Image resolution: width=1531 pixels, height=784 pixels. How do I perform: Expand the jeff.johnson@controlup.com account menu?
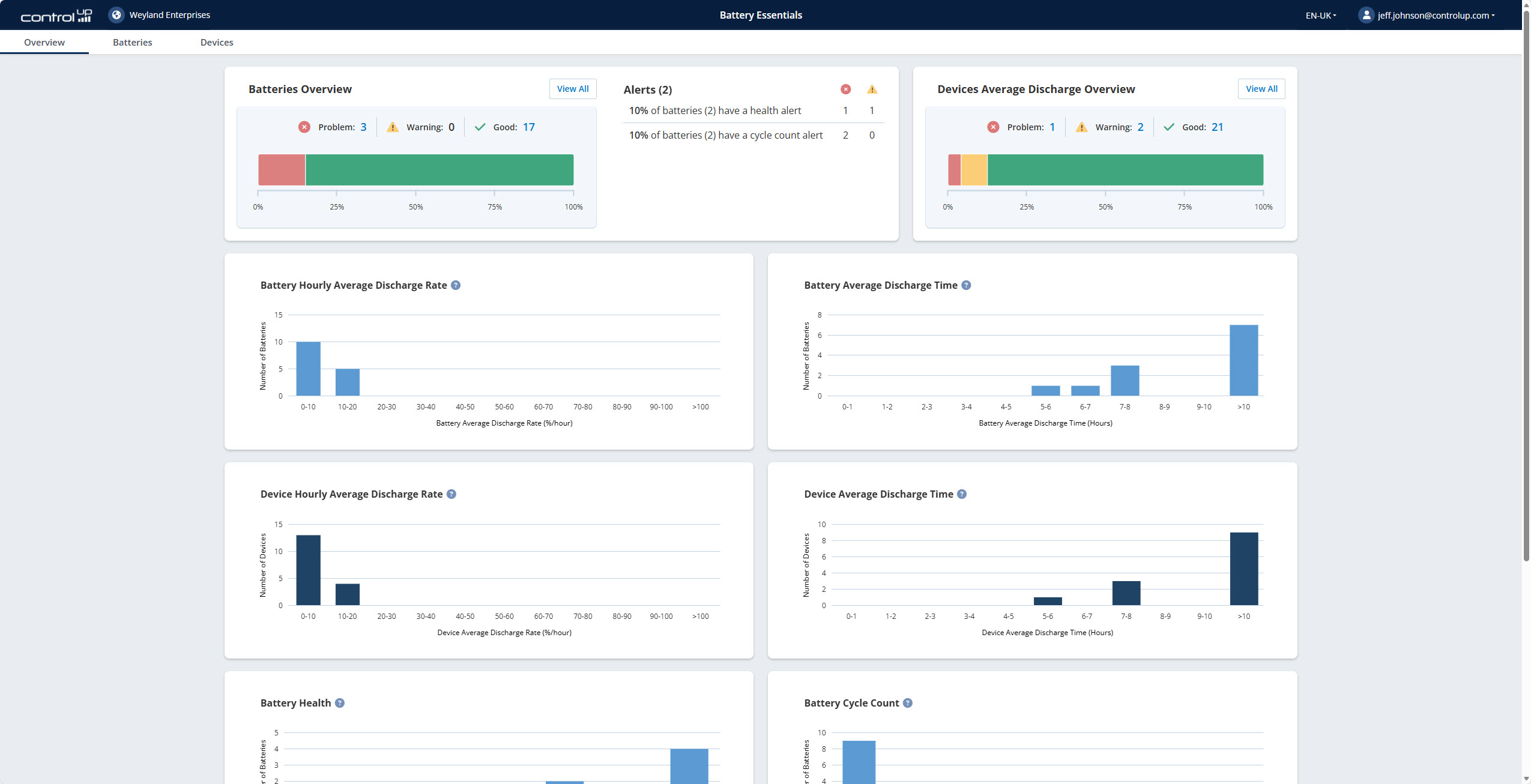pyautogui.click(x=1436, y=16)
